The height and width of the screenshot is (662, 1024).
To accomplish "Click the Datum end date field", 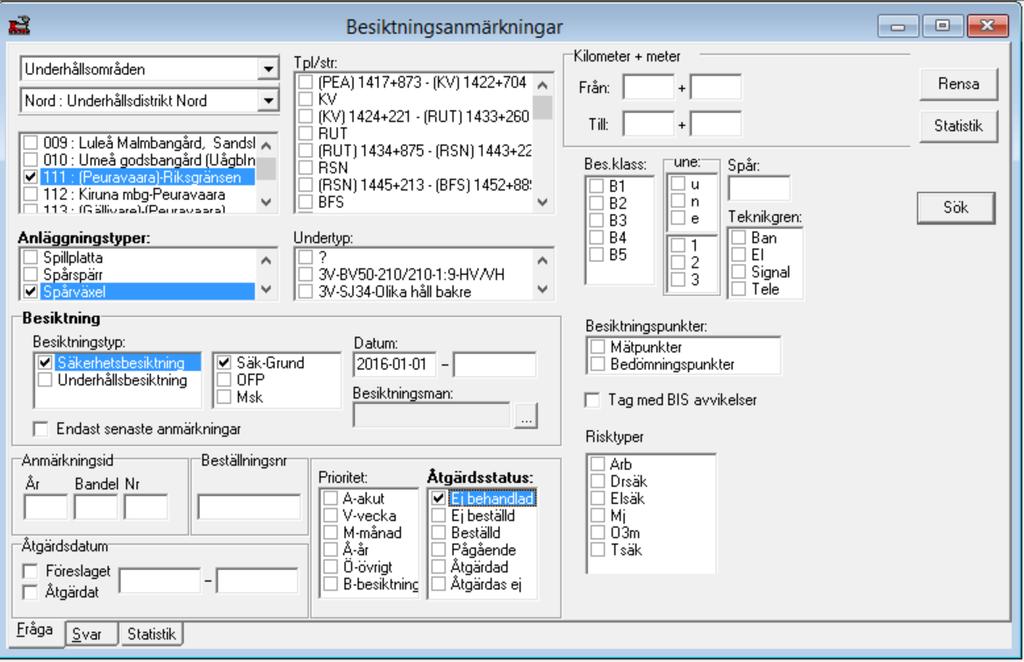I will click(494, 364).
